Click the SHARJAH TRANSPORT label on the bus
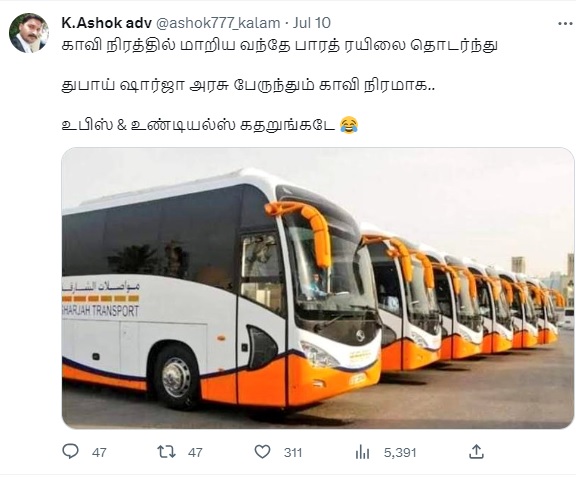The height and width of the screenshot is (477, 576). pos(101,311)
